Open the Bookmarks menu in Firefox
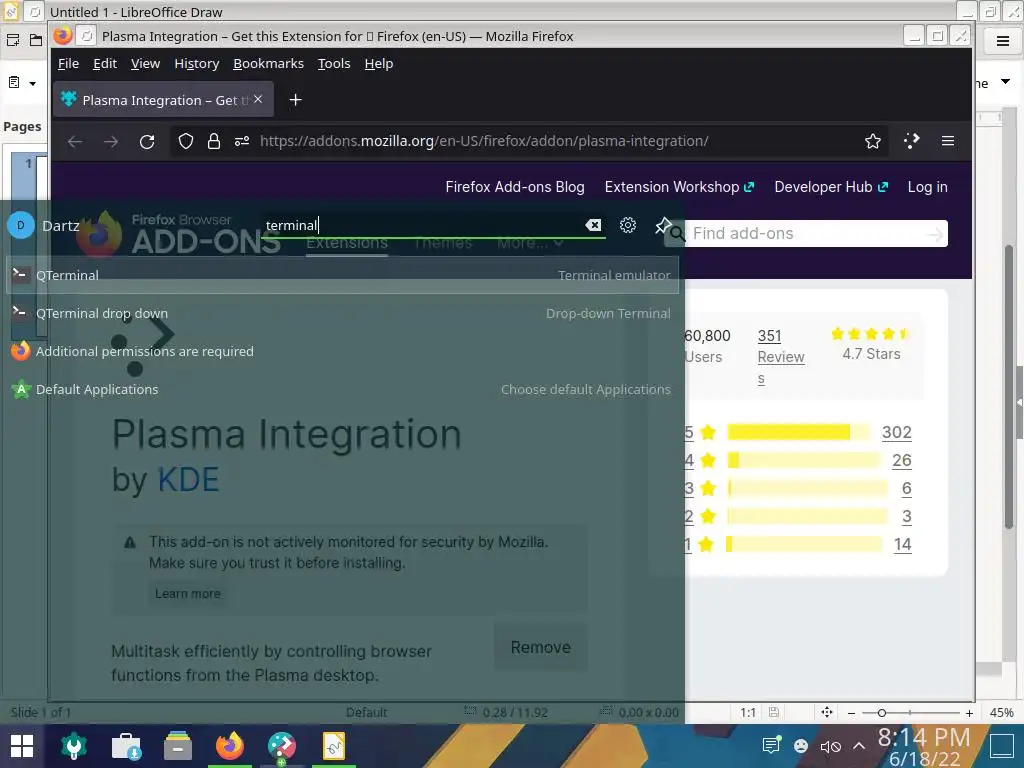 pos(268,63)
